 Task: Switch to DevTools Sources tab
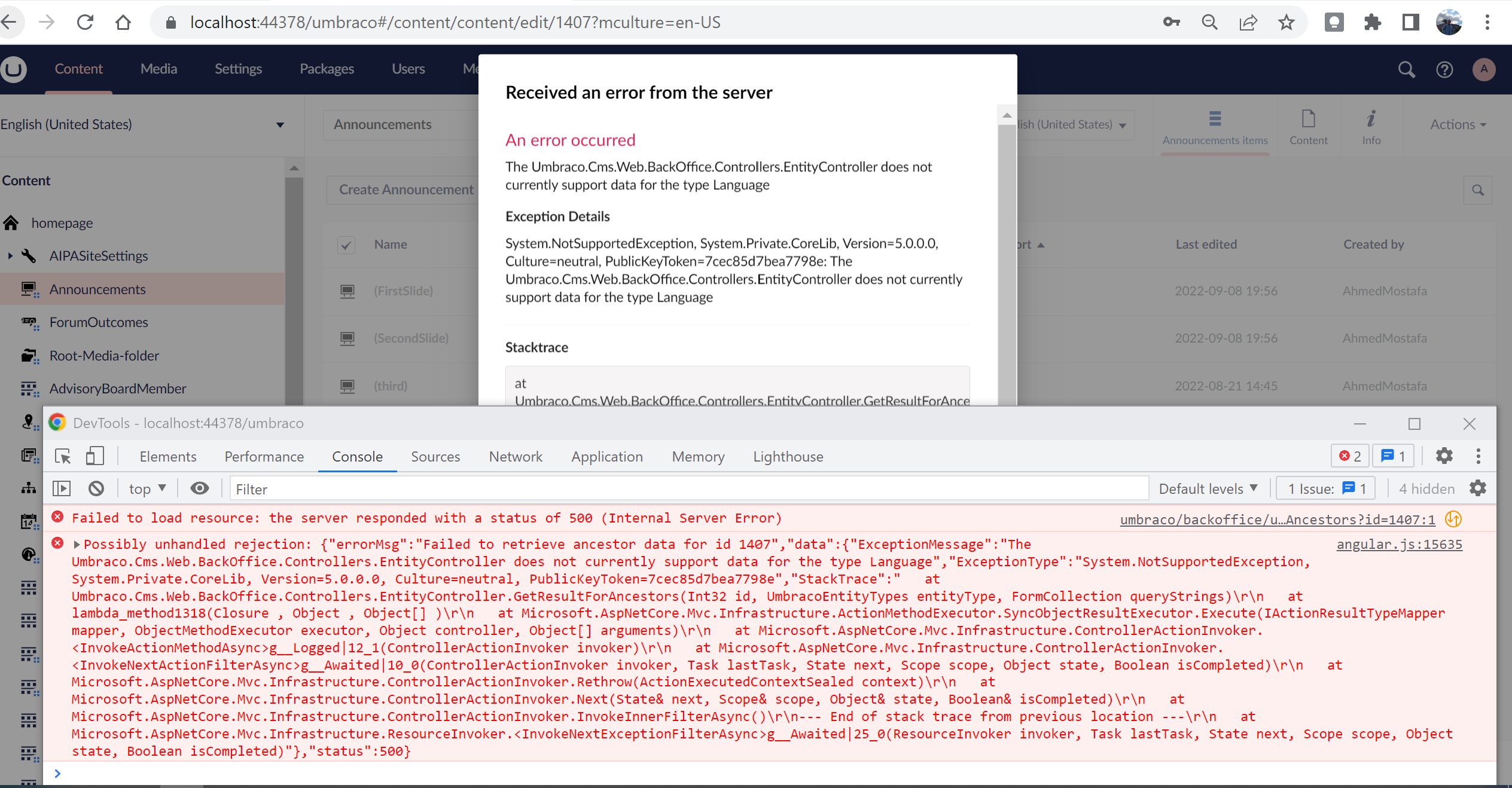pyautogui.click(x=435, y=456)
